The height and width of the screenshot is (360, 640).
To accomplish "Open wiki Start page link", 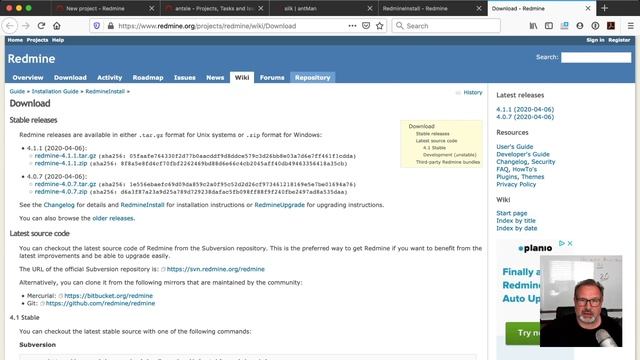I will (x=511, y=213).
